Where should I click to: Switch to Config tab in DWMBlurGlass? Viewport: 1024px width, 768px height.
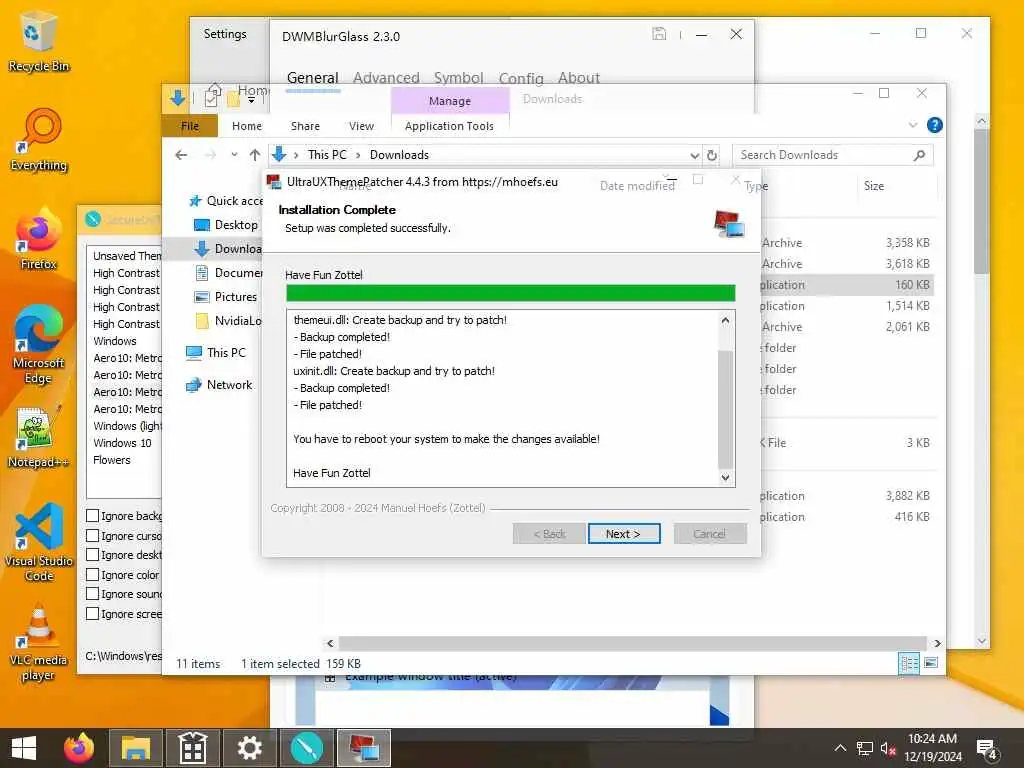(520, 78)
